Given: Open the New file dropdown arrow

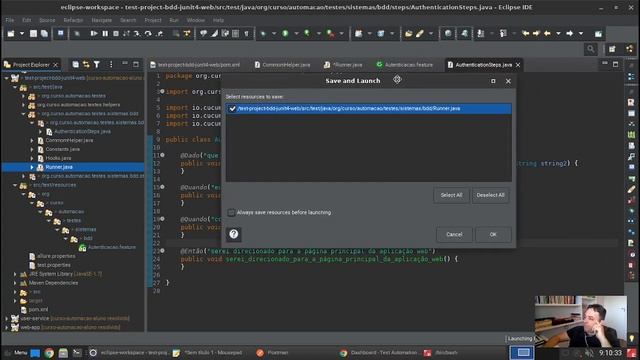Looking at the screenshot, I should [x=22, y=33].
